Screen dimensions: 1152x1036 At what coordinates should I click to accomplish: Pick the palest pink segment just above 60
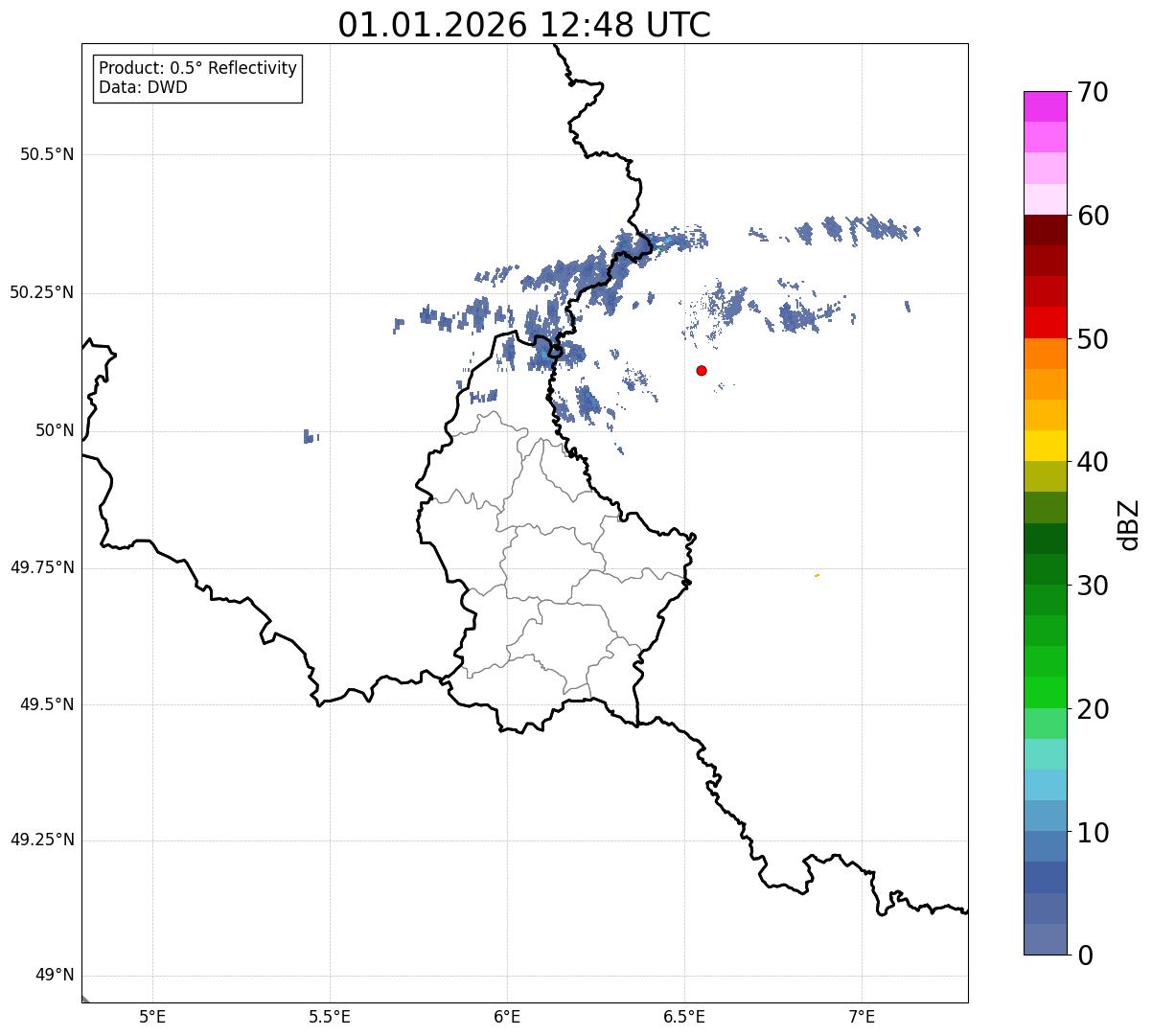pos(1045,199)
